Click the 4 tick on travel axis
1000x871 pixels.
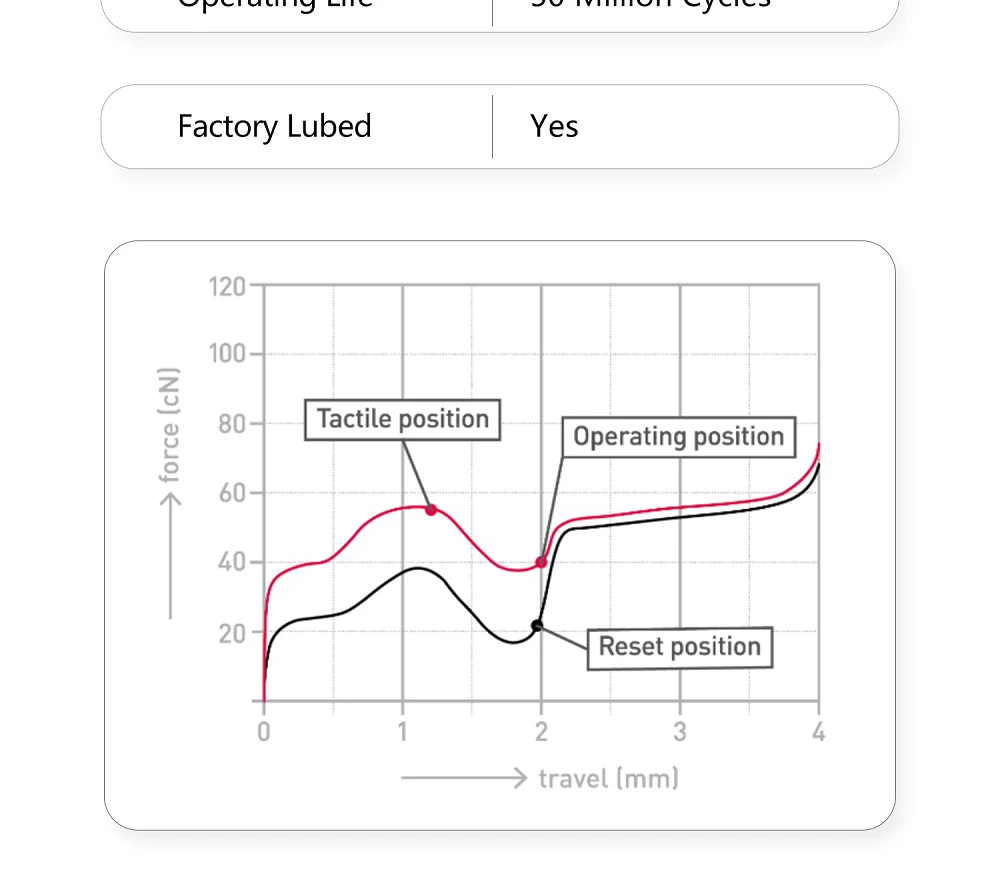click(x=818, y=732)
